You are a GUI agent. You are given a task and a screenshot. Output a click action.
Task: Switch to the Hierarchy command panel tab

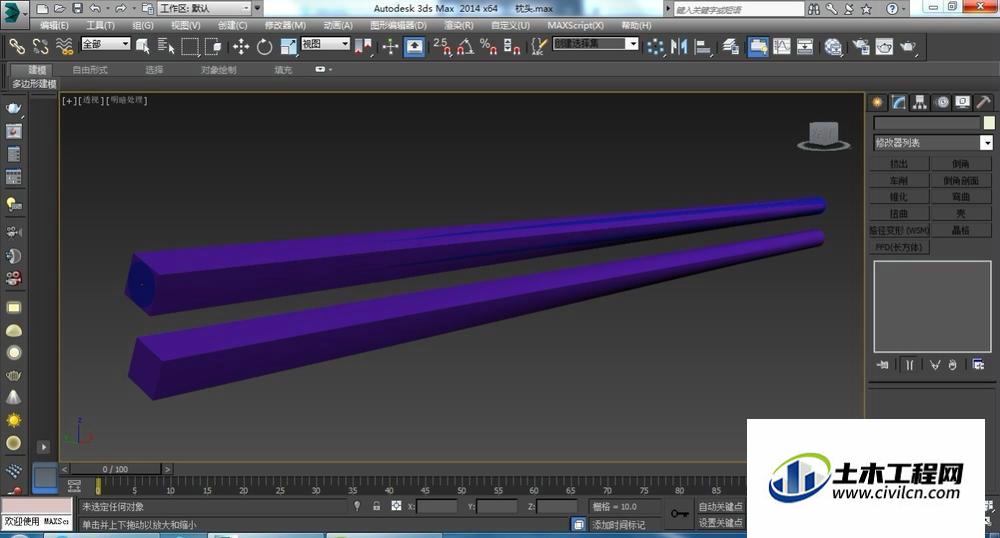click(x=920, y=102)
